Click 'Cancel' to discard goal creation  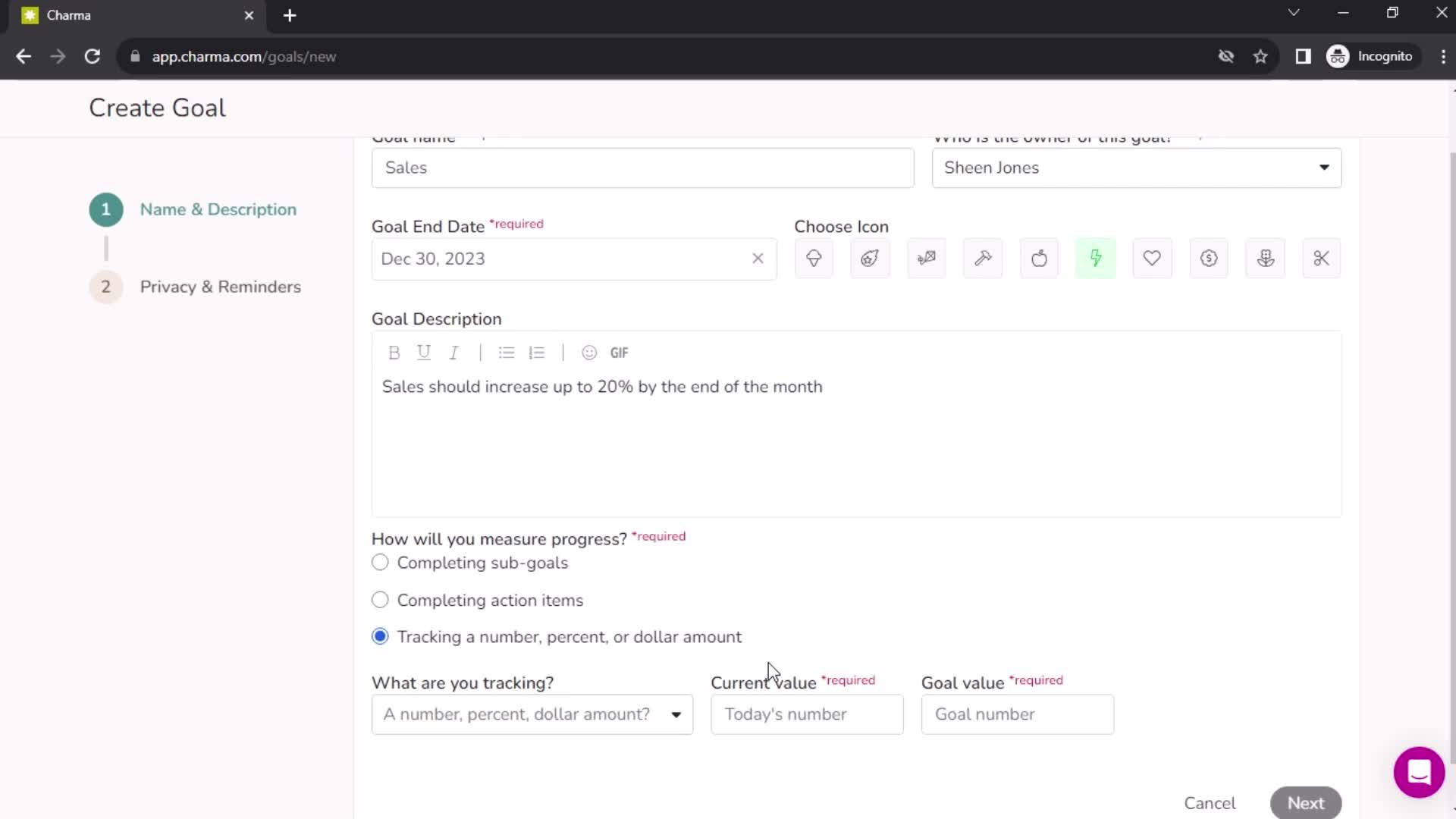pos(1210,803)
